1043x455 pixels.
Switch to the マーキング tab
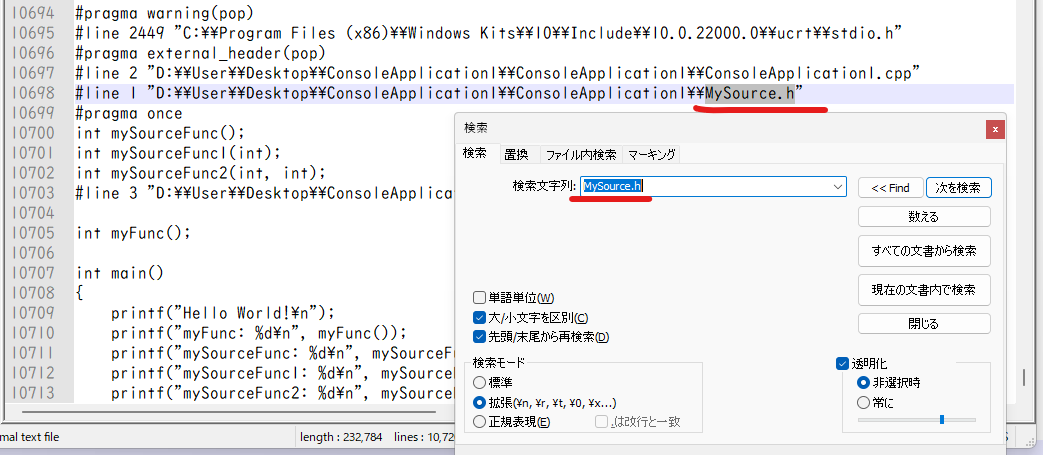coord(651,154)
